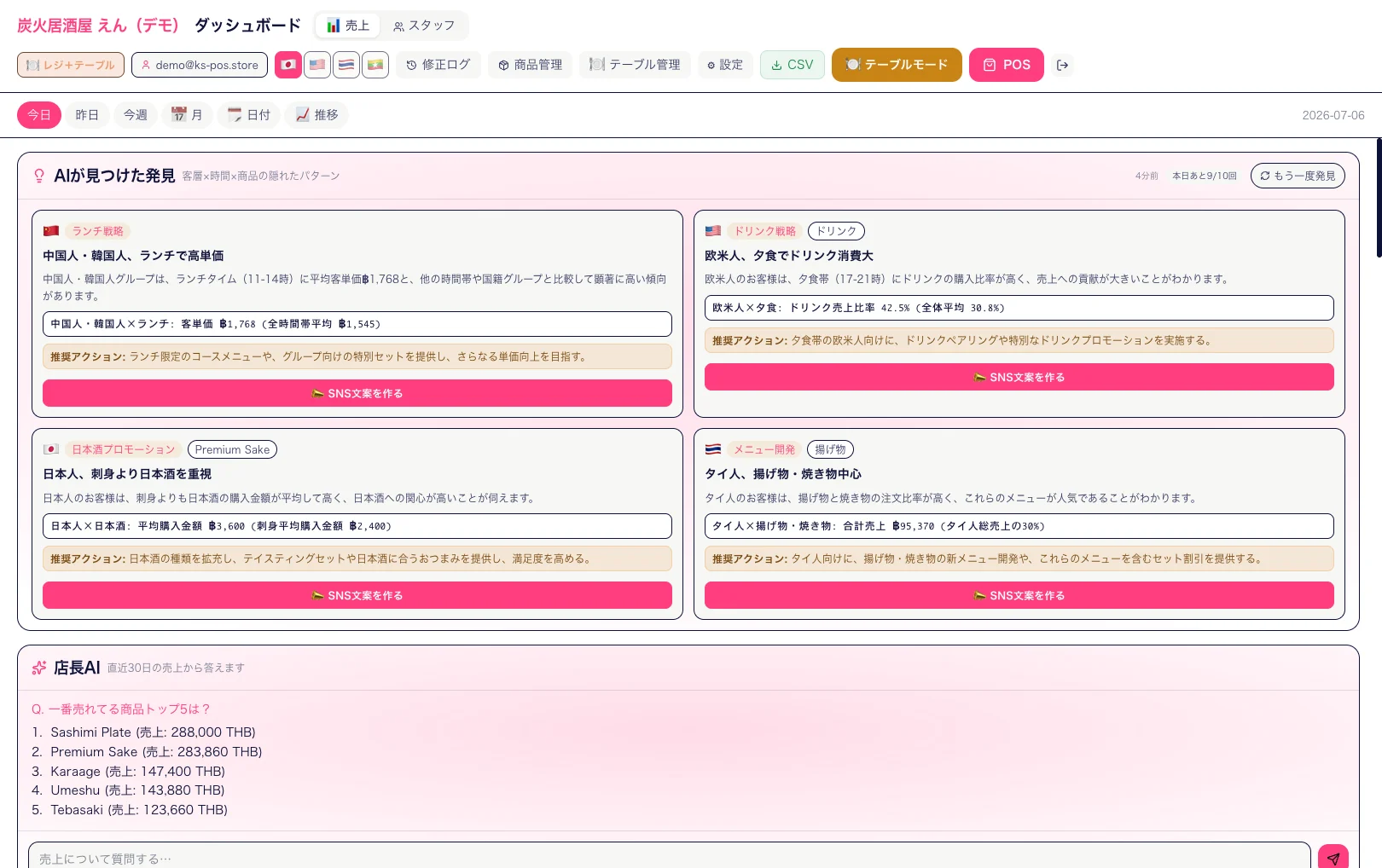
Task: Click the ドリンク戦略 tag
Action: pyautogui.click(x=765, y=231)
